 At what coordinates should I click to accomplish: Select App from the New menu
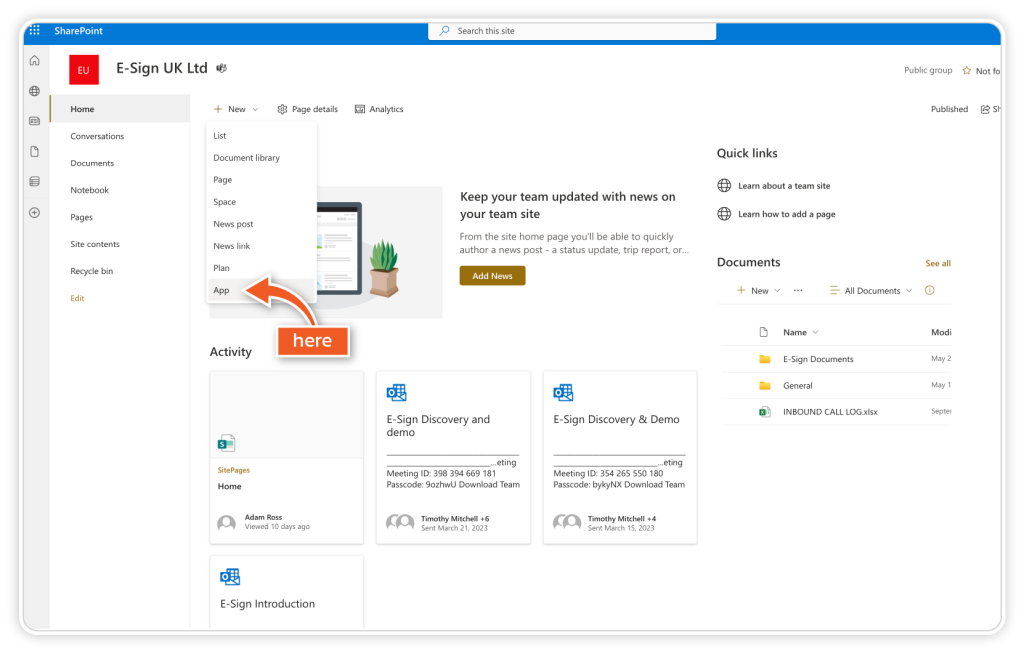(222, 290)
